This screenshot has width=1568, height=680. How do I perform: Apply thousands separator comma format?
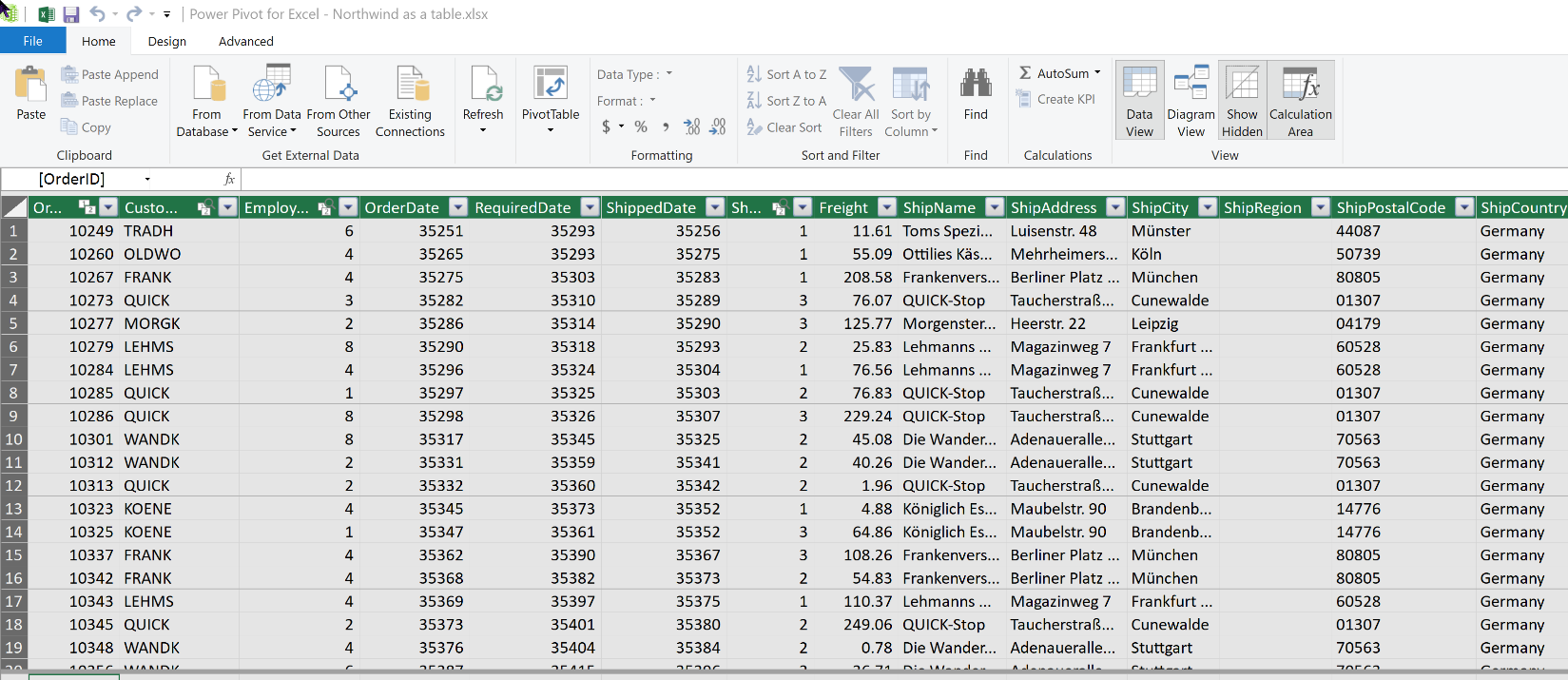pyautogui.click(x=666, y=126)
